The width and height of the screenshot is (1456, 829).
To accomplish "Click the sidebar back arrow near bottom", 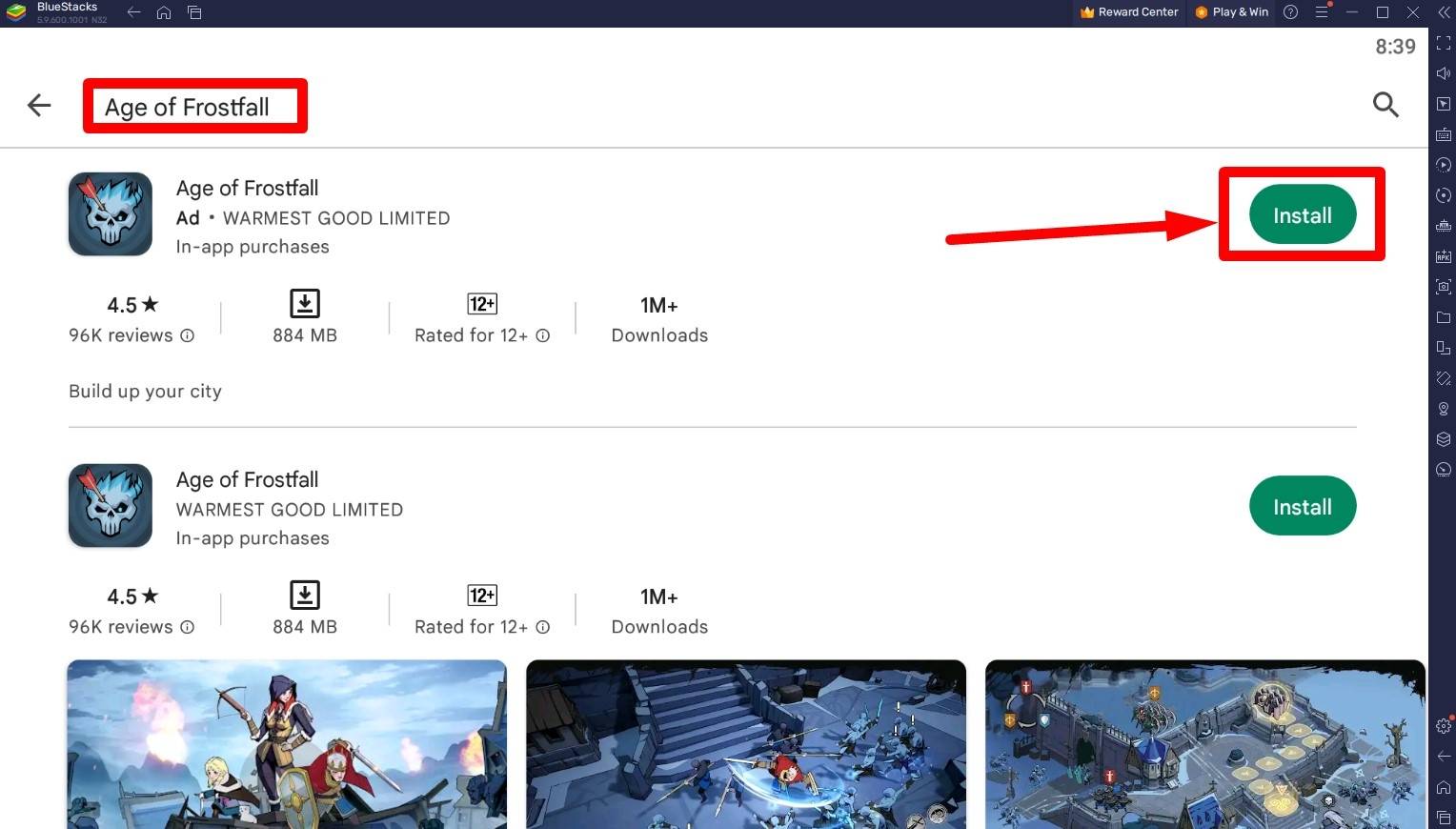I will click(1444, 757).
